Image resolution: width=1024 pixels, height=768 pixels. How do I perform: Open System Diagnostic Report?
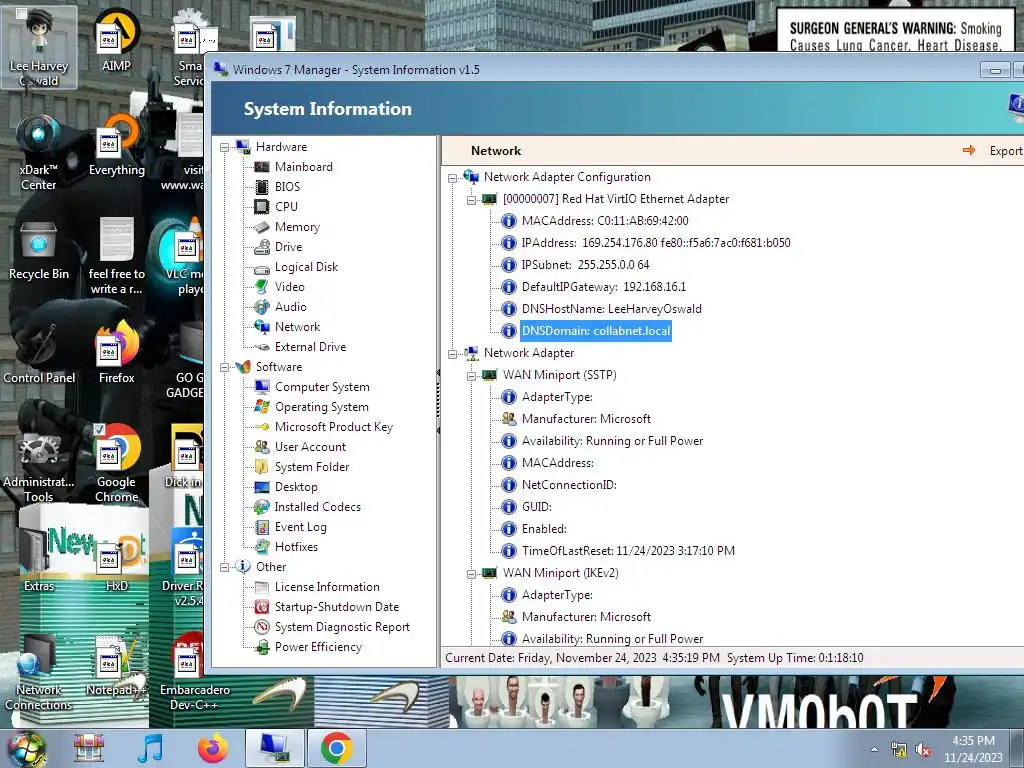[x=342, y=627]
